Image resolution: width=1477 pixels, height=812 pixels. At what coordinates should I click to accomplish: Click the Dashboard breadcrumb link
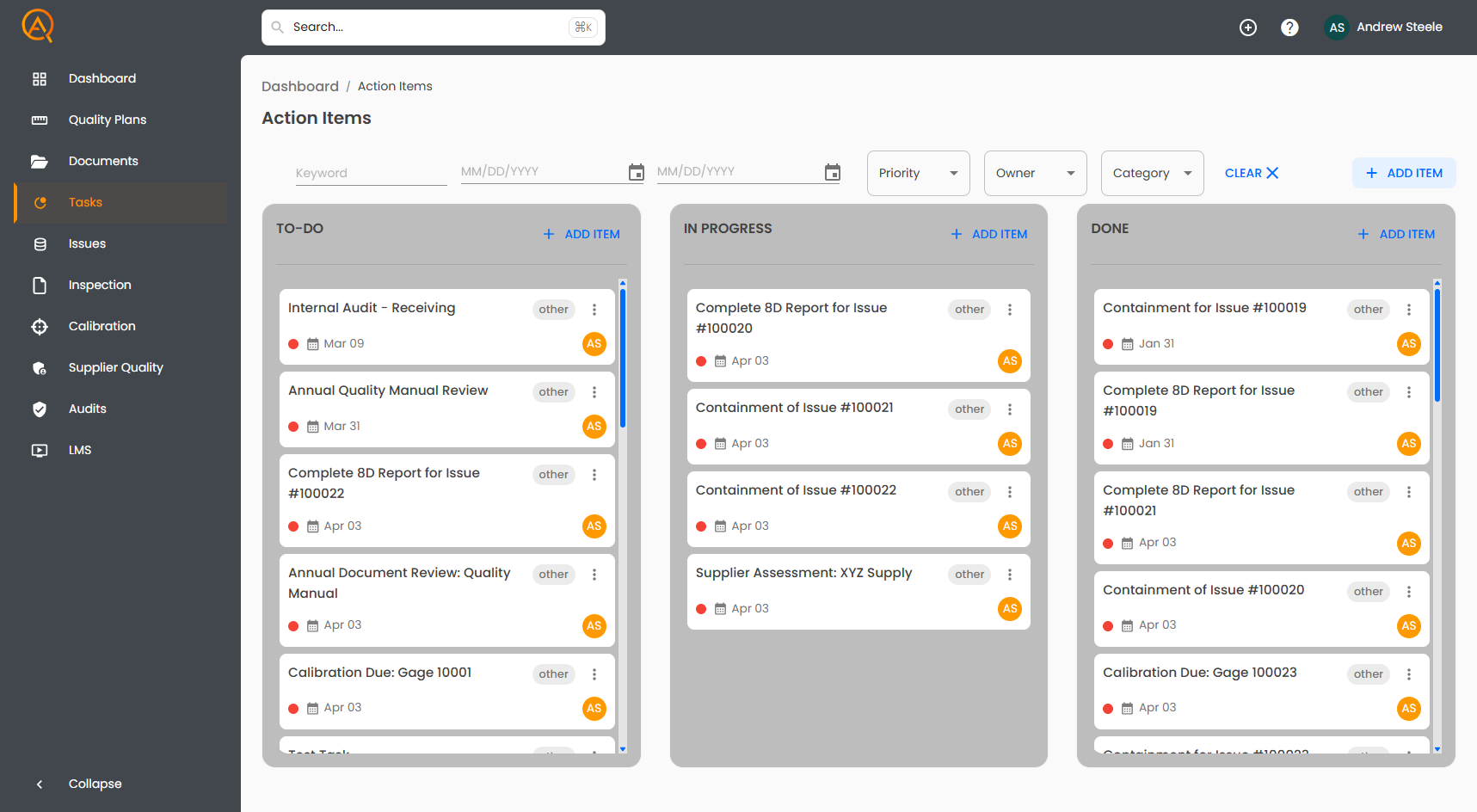coord(300,86)
